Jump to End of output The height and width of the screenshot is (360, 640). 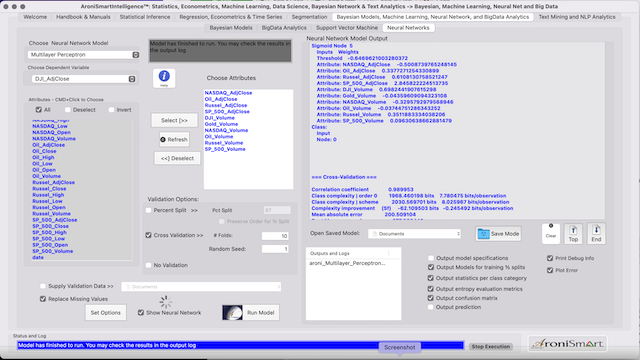[596, 233]
